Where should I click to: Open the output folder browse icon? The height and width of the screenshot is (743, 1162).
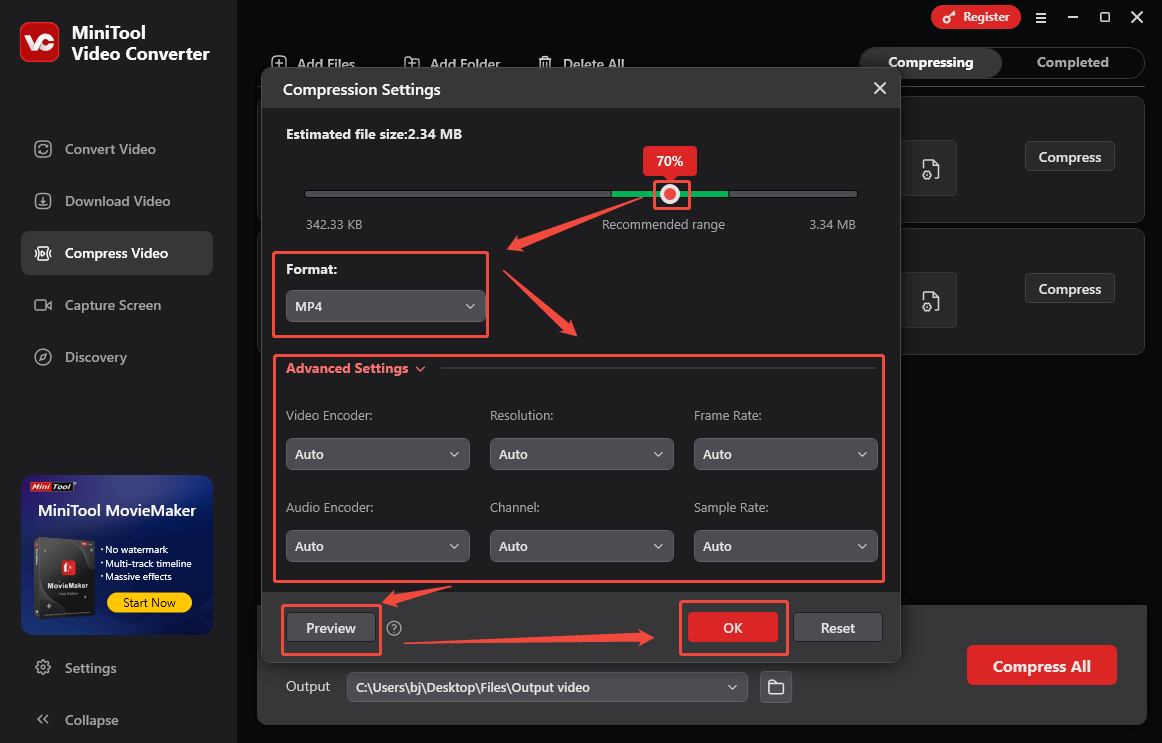pyautogui.click(x=775, y=687)
